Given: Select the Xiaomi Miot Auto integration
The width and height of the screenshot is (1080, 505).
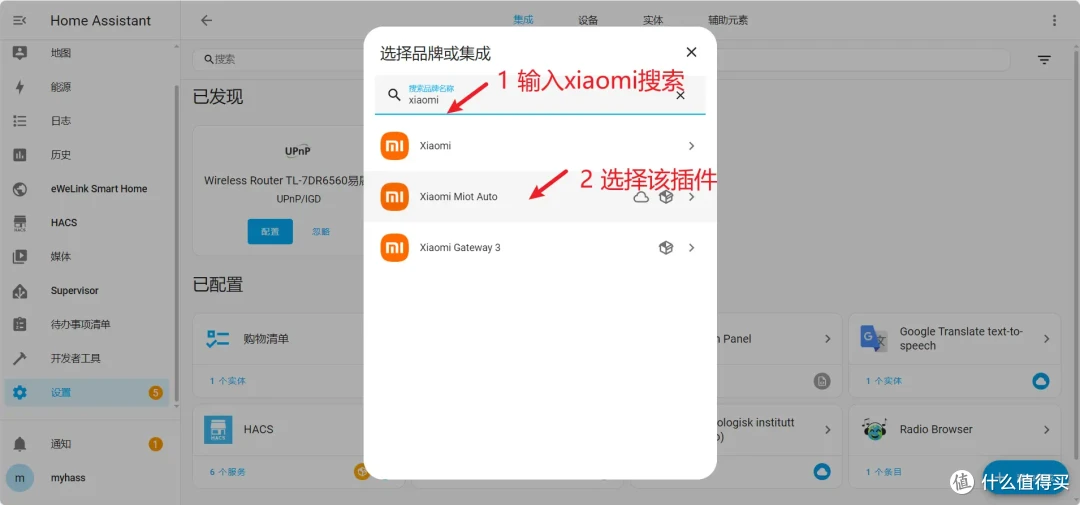Looking at the screenshot, I should pyautogui.click(x=540, y=197).
